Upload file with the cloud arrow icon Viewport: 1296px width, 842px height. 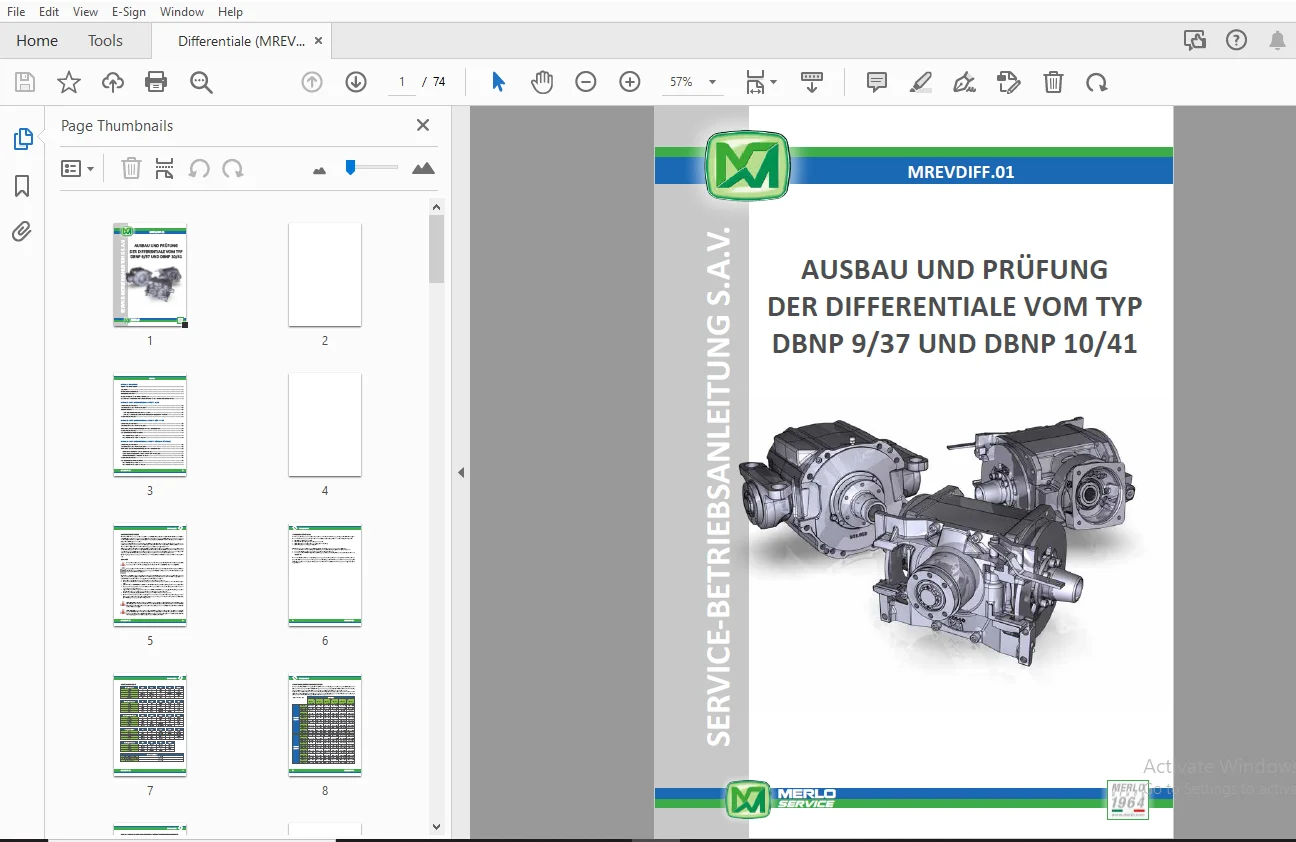(113, 83)
